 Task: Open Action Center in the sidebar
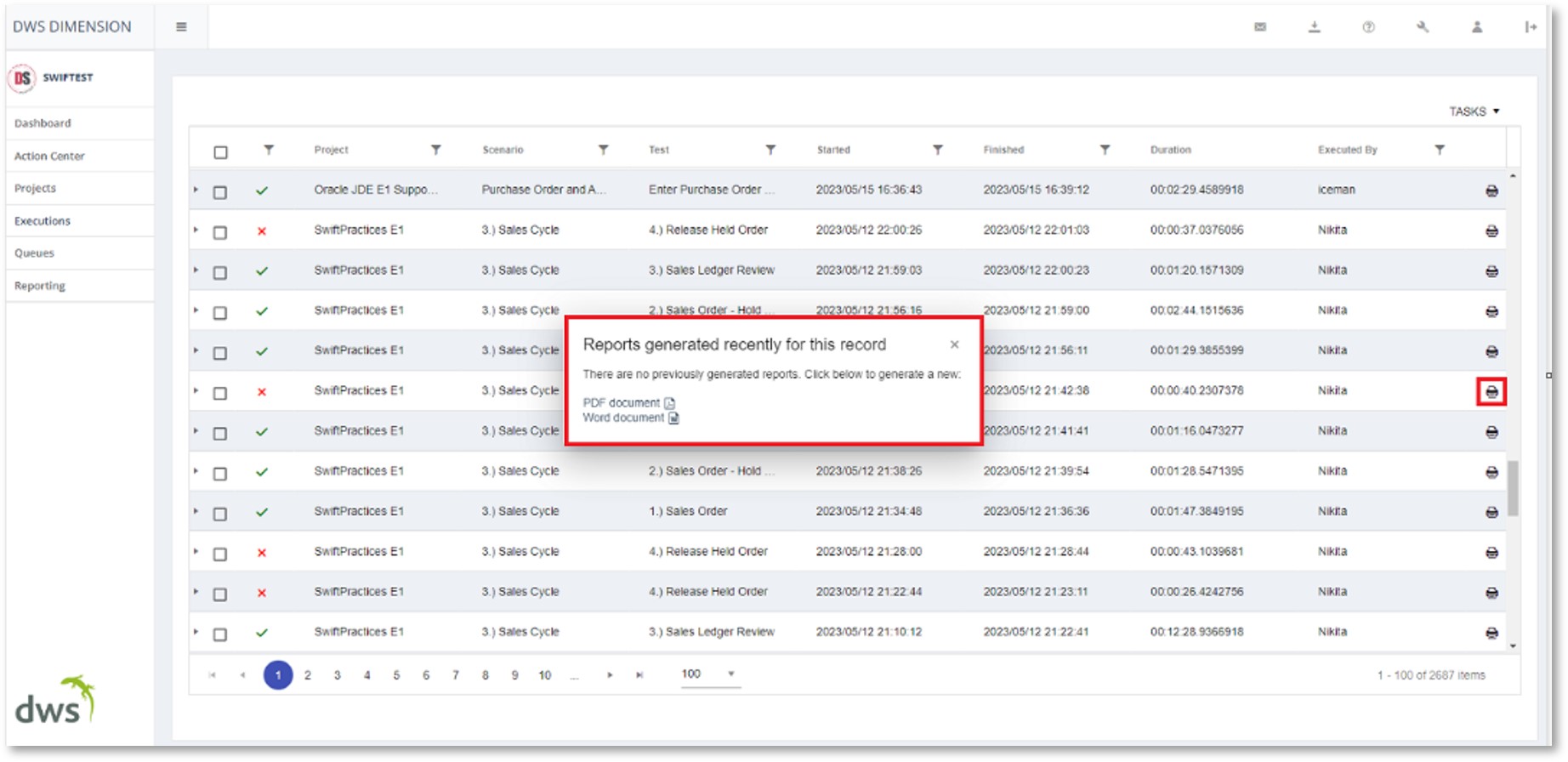pos(49,156)
